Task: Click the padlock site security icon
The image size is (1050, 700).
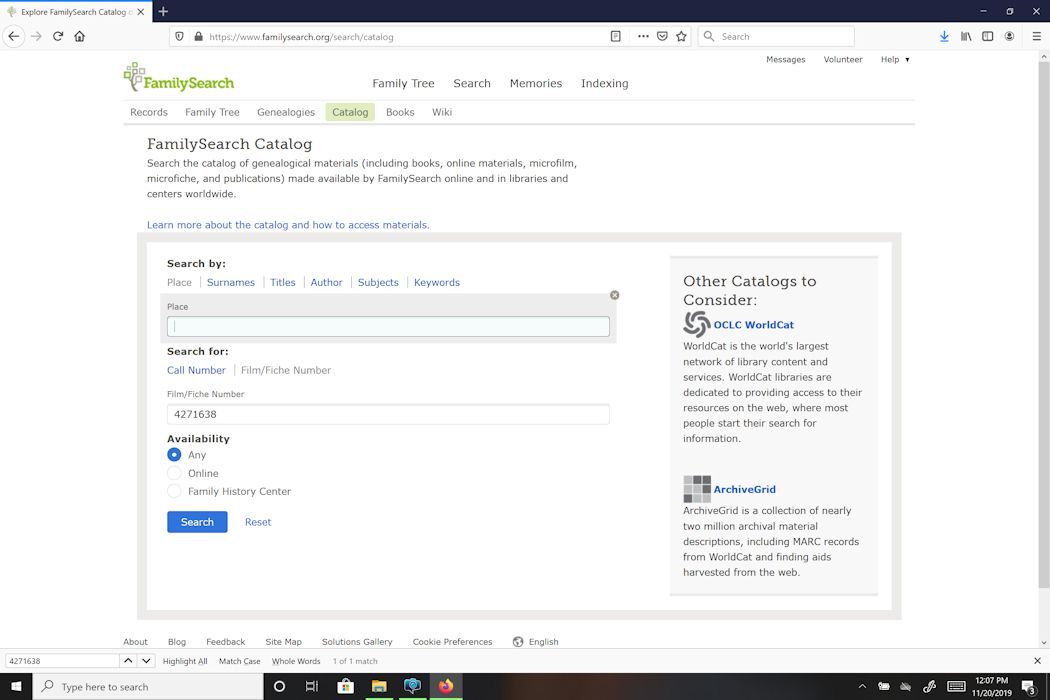Action: pyautogui.click(x=198, y=37)
